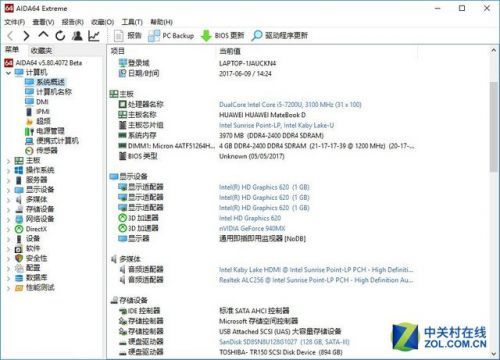The width and height of the screenshot is (500, 360).
Task: Click BIOS 更新 toolbar button
Action: point(223,36)
